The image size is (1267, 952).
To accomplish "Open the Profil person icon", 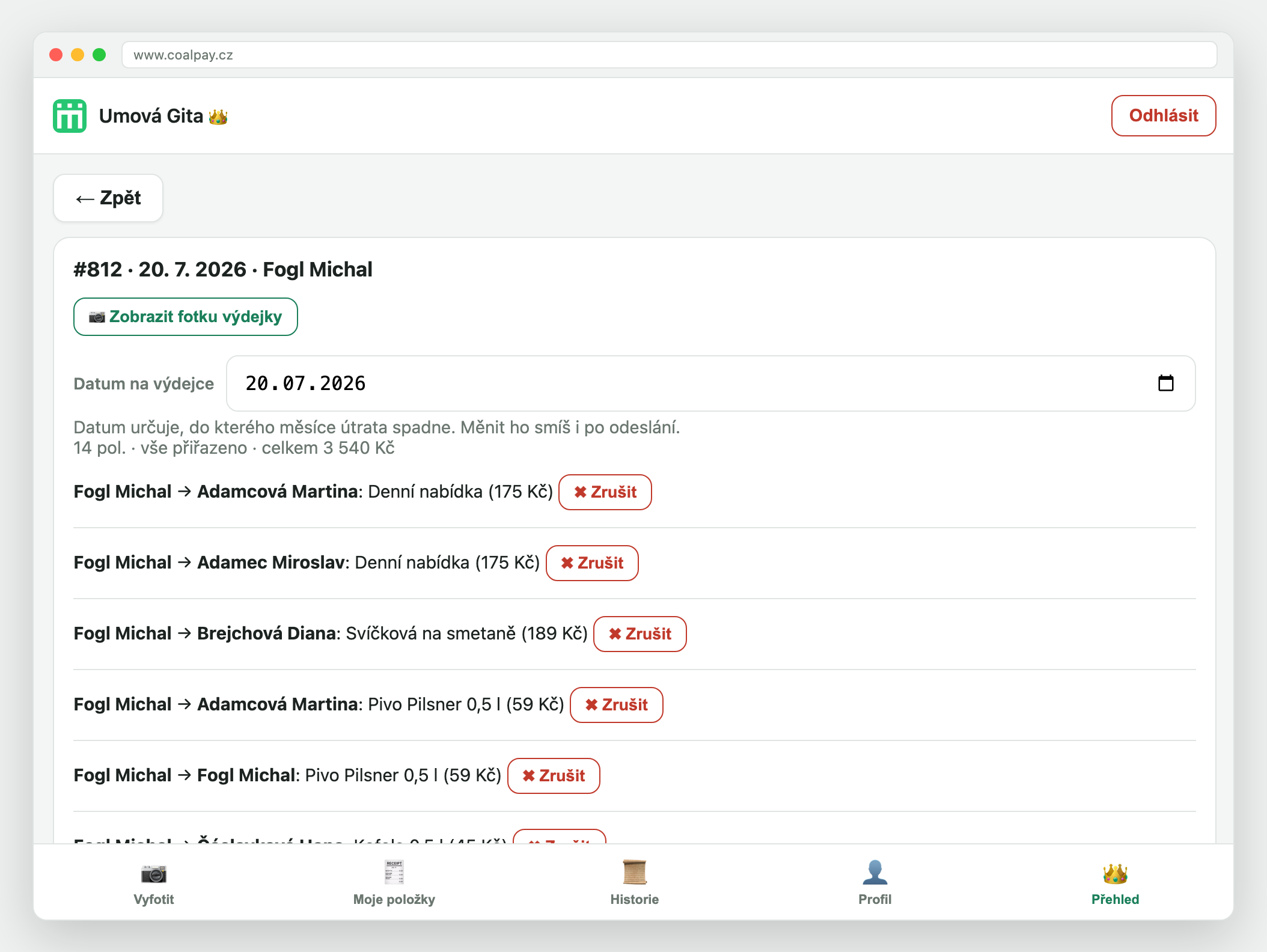I will [875, 873].
